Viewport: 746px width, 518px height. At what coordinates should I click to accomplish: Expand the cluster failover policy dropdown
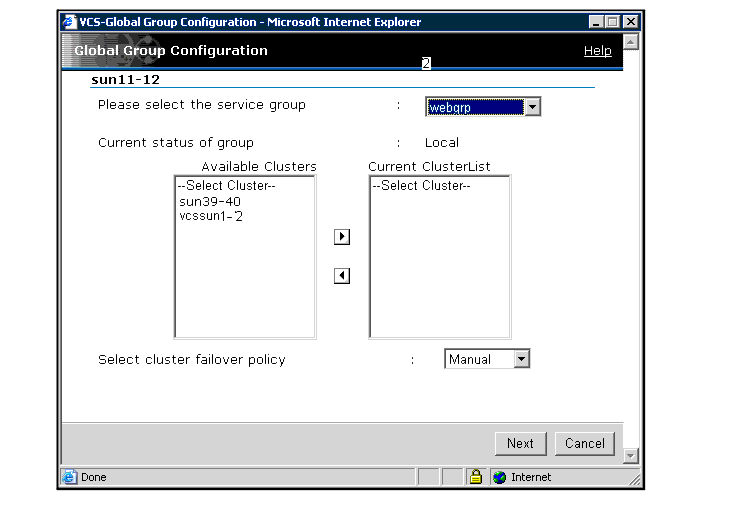tap(521, 359)
